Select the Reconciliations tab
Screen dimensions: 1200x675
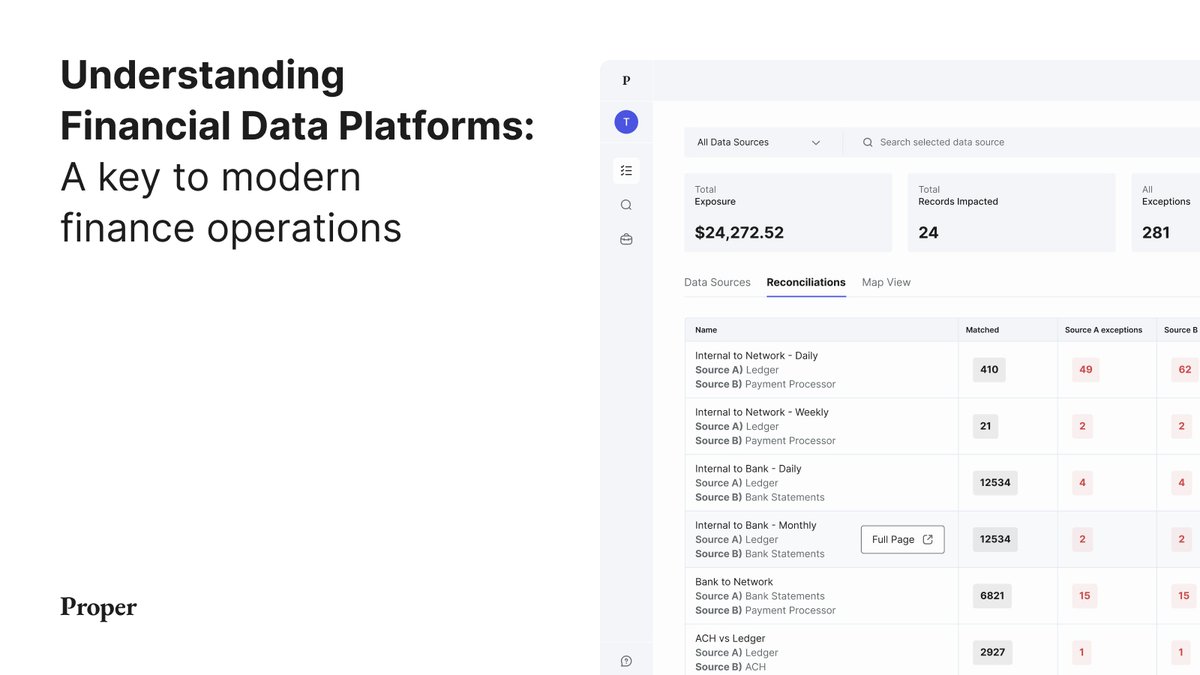click(806, 283)
